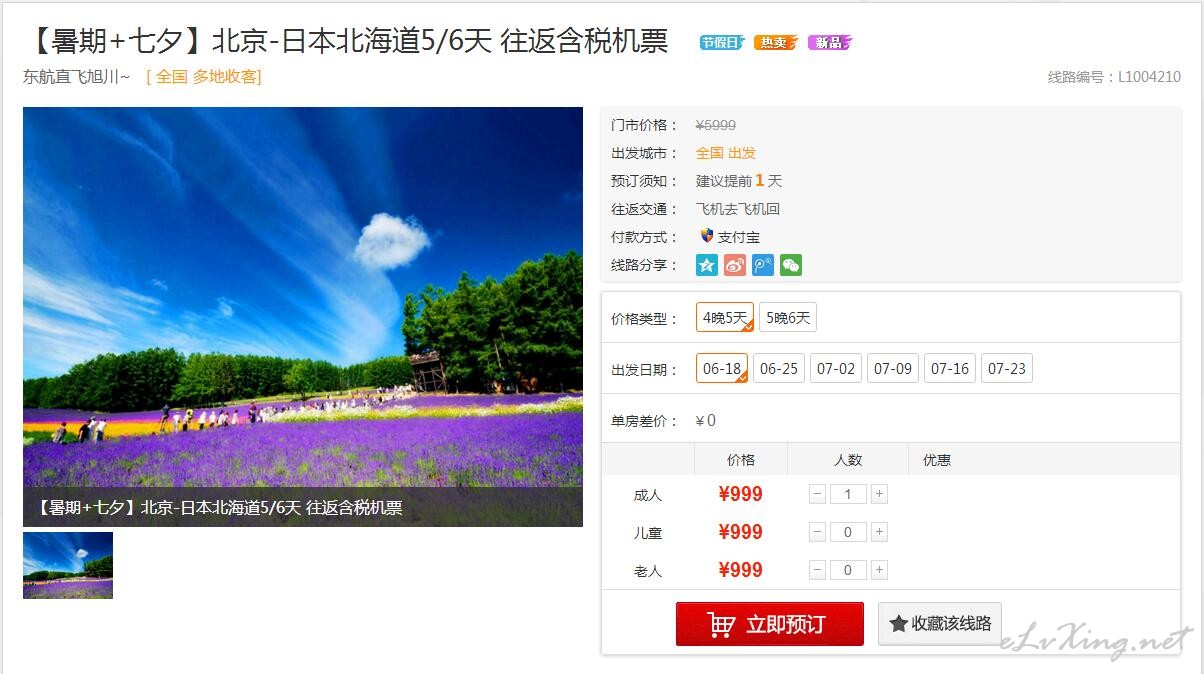Click senior price ¥999
Viewport: 1204px width, 674px height.
pos(740,570)
